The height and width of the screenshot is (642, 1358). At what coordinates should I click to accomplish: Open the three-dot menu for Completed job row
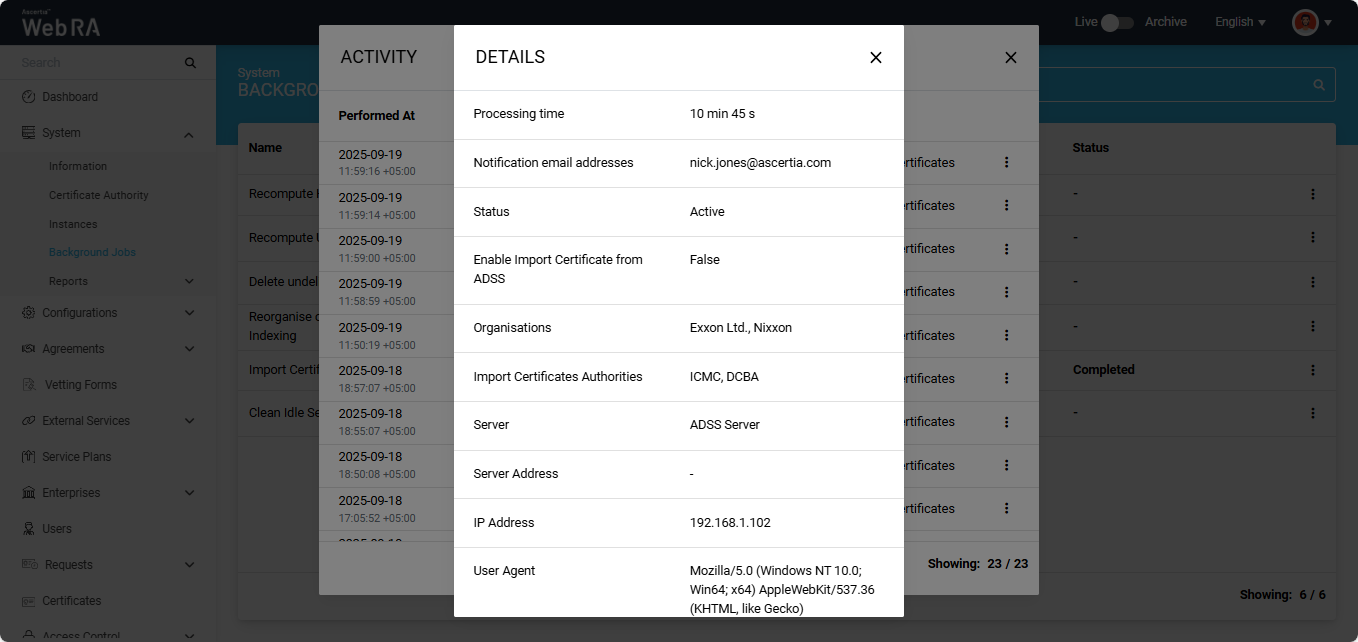click(1313, 370)
